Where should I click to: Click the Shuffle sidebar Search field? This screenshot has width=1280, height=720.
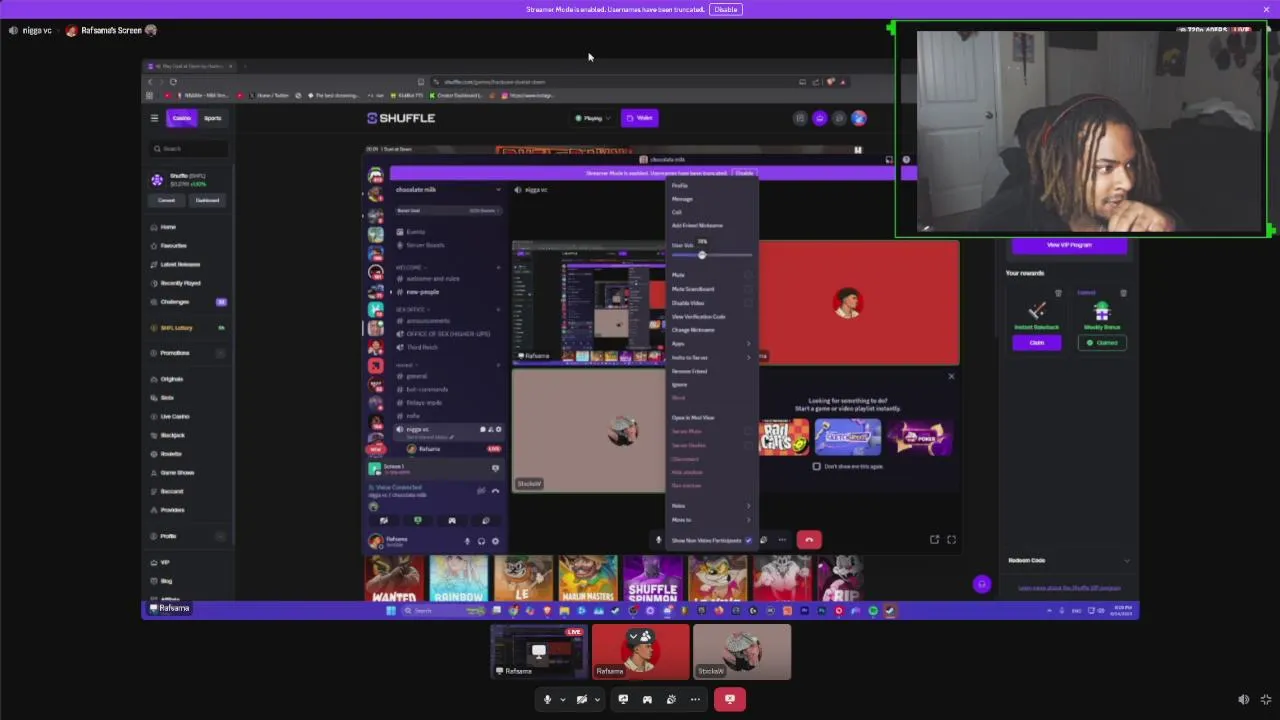[189, 148]
